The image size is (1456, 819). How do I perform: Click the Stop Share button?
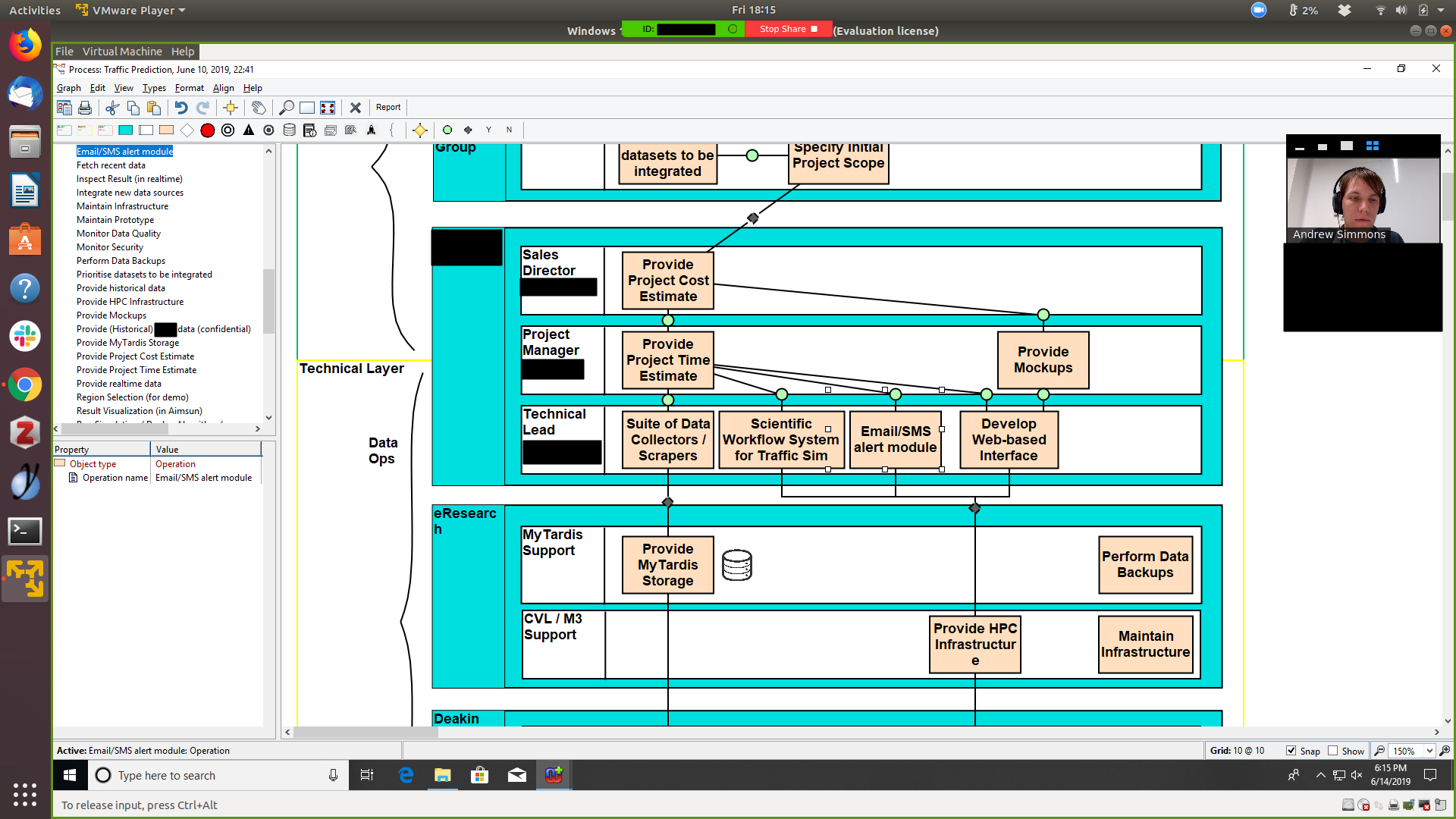point(788,29)
